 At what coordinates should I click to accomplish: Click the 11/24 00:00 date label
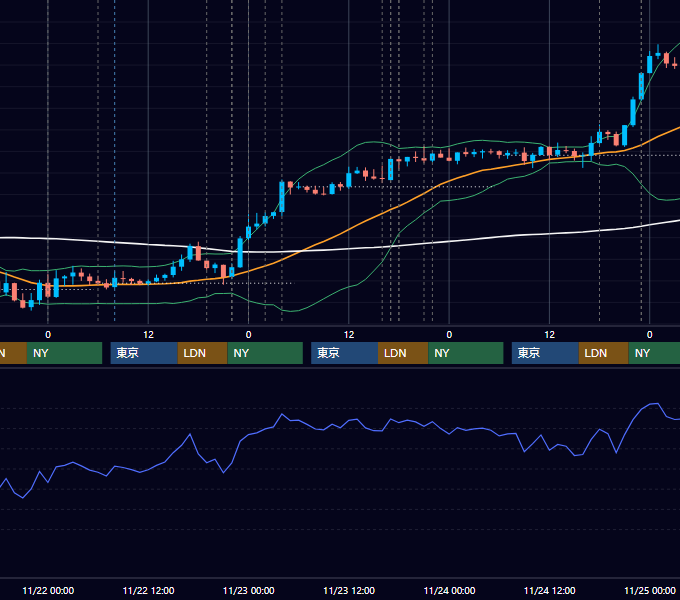[x=449, y=590]
